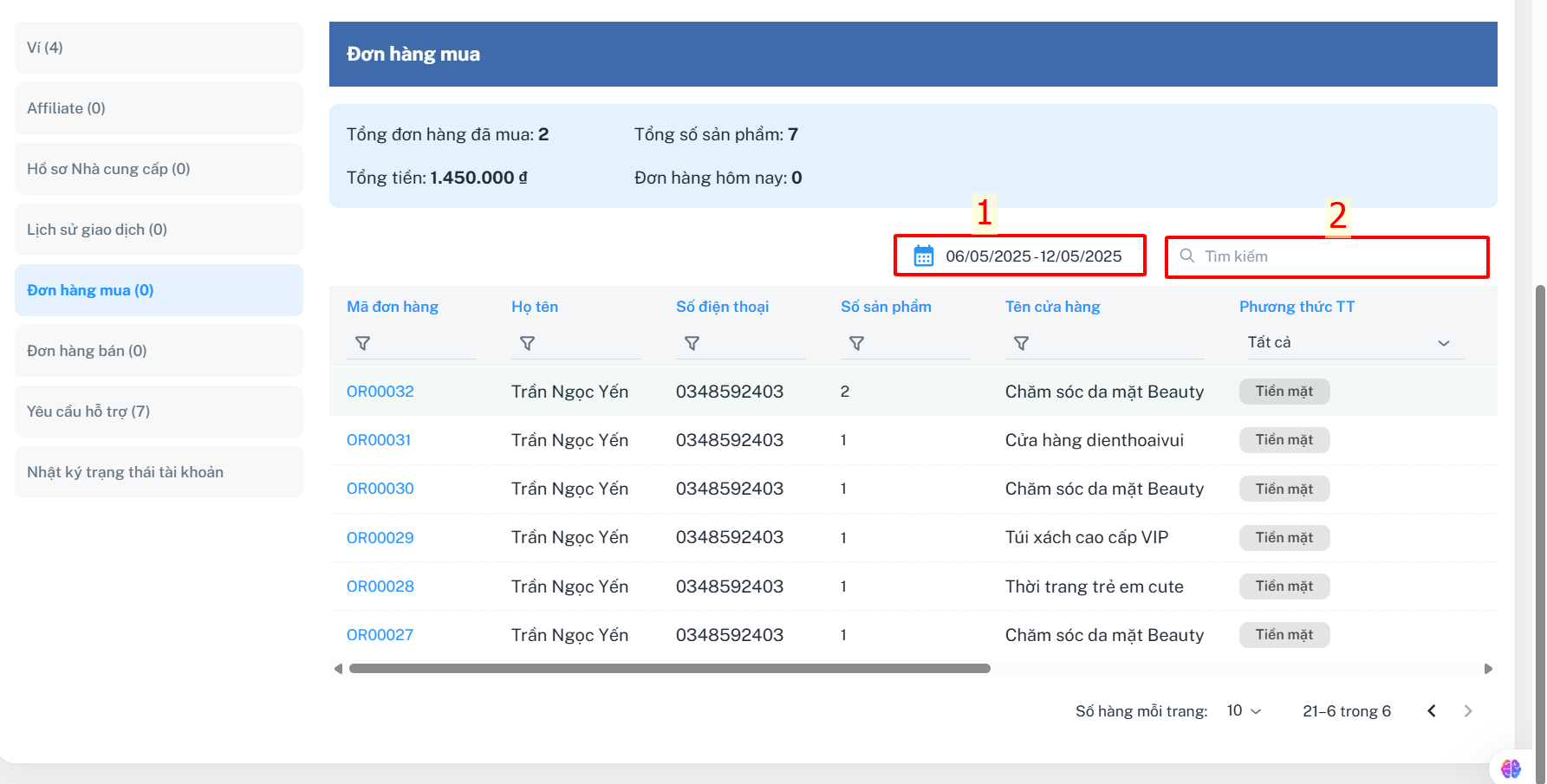The image size is (1547, 784).
Task: Open Nhật ký trạng thái tài khoản tab
Action: (x=159, y=472)
